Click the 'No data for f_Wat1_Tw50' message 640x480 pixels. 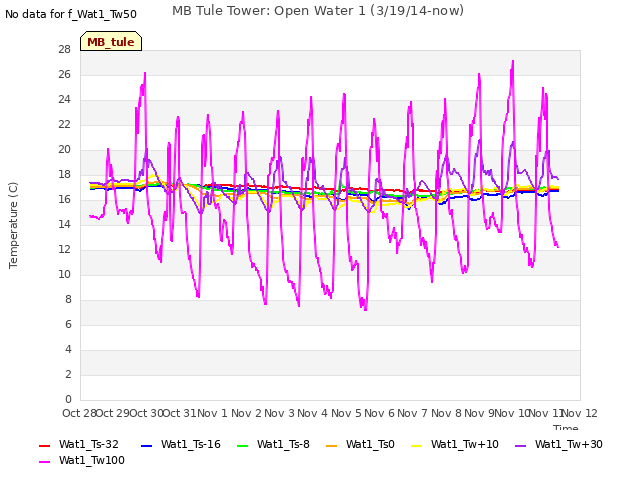[71, 14]
